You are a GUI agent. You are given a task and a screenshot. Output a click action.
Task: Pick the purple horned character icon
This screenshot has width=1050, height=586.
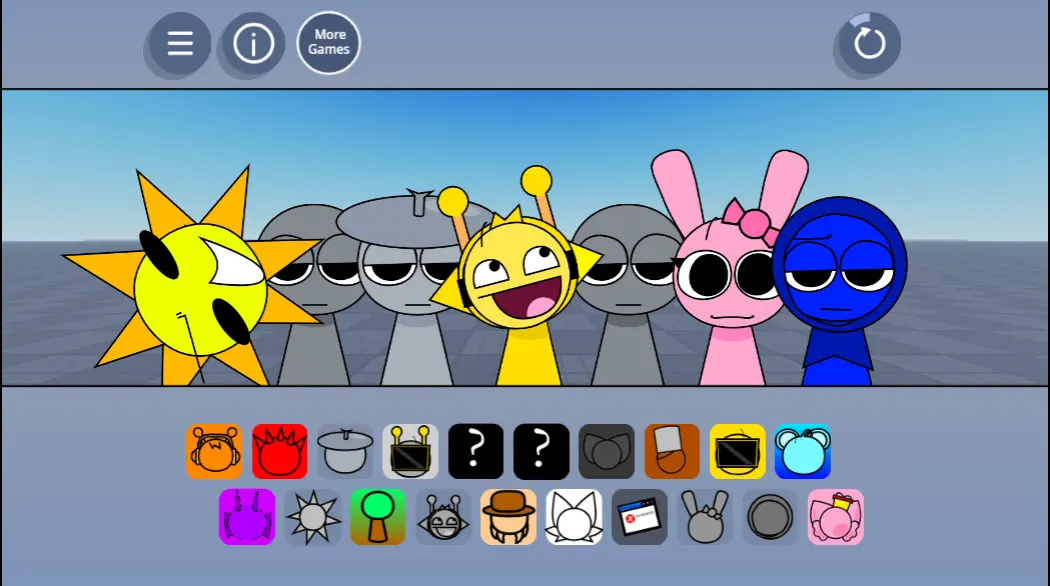click(247, 517)
